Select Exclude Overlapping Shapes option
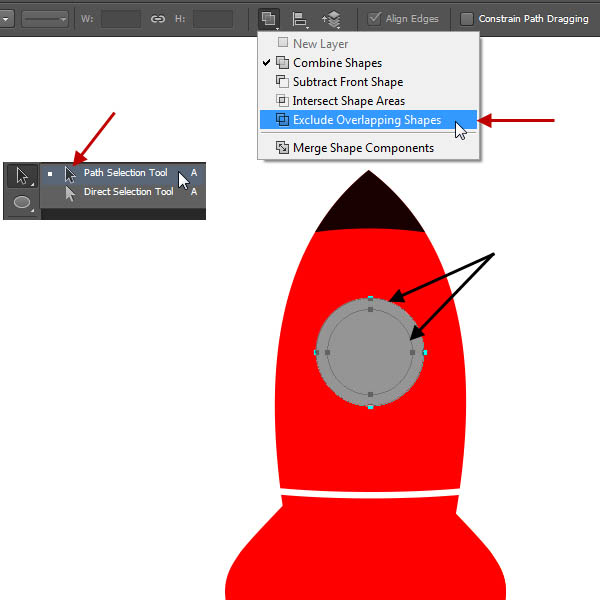600x600 pixels. 369,120
